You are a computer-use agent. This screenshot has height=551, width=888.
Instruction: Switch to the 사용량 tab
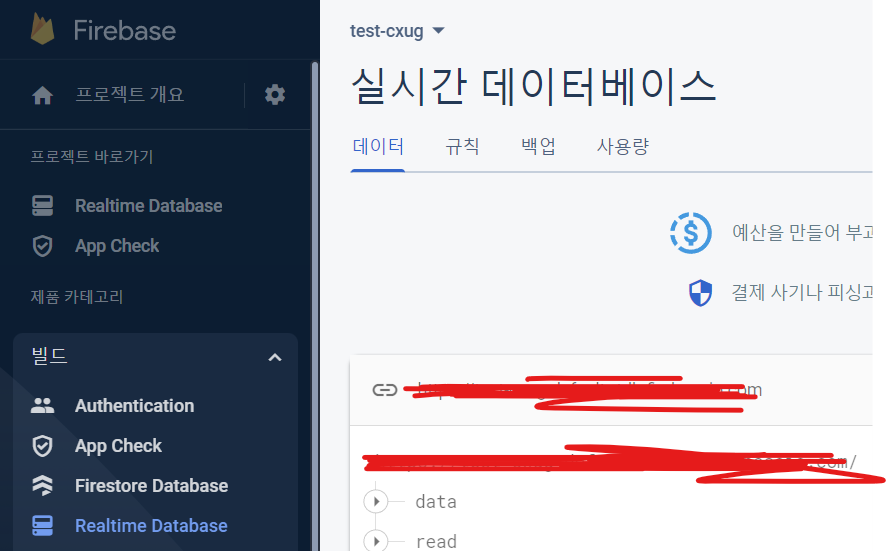coord(622,147)
